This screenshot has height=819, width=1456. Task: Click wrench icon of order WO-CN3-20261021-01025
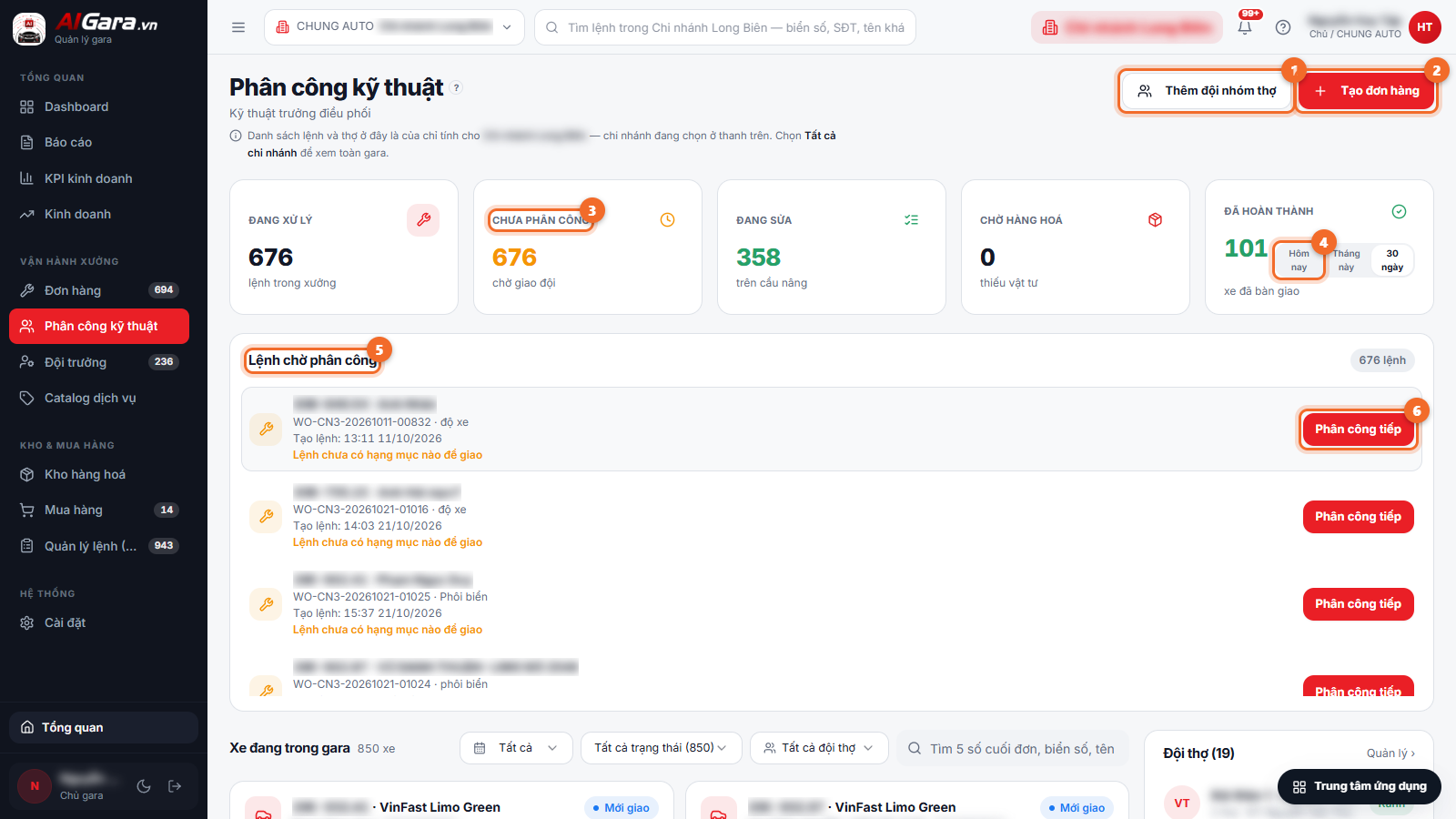pyautogui.click(x=267, y=604)
